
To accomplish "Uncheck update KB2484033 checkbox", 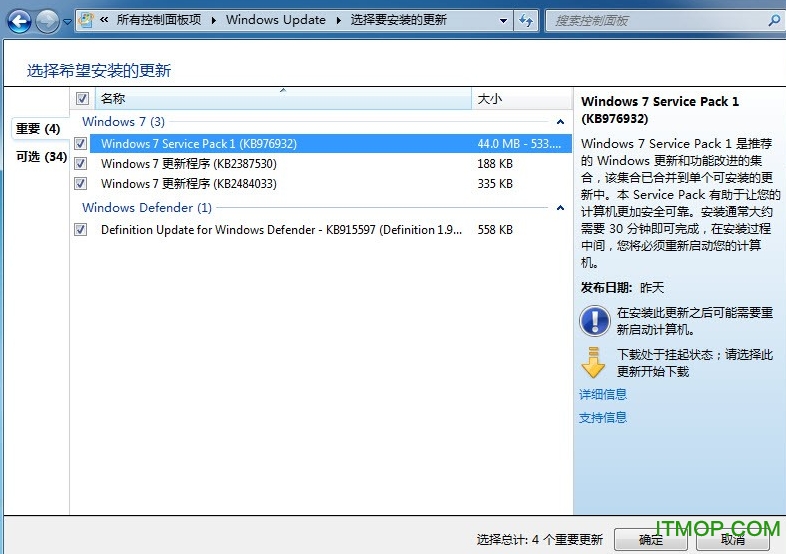I will (x=81, y=184).
